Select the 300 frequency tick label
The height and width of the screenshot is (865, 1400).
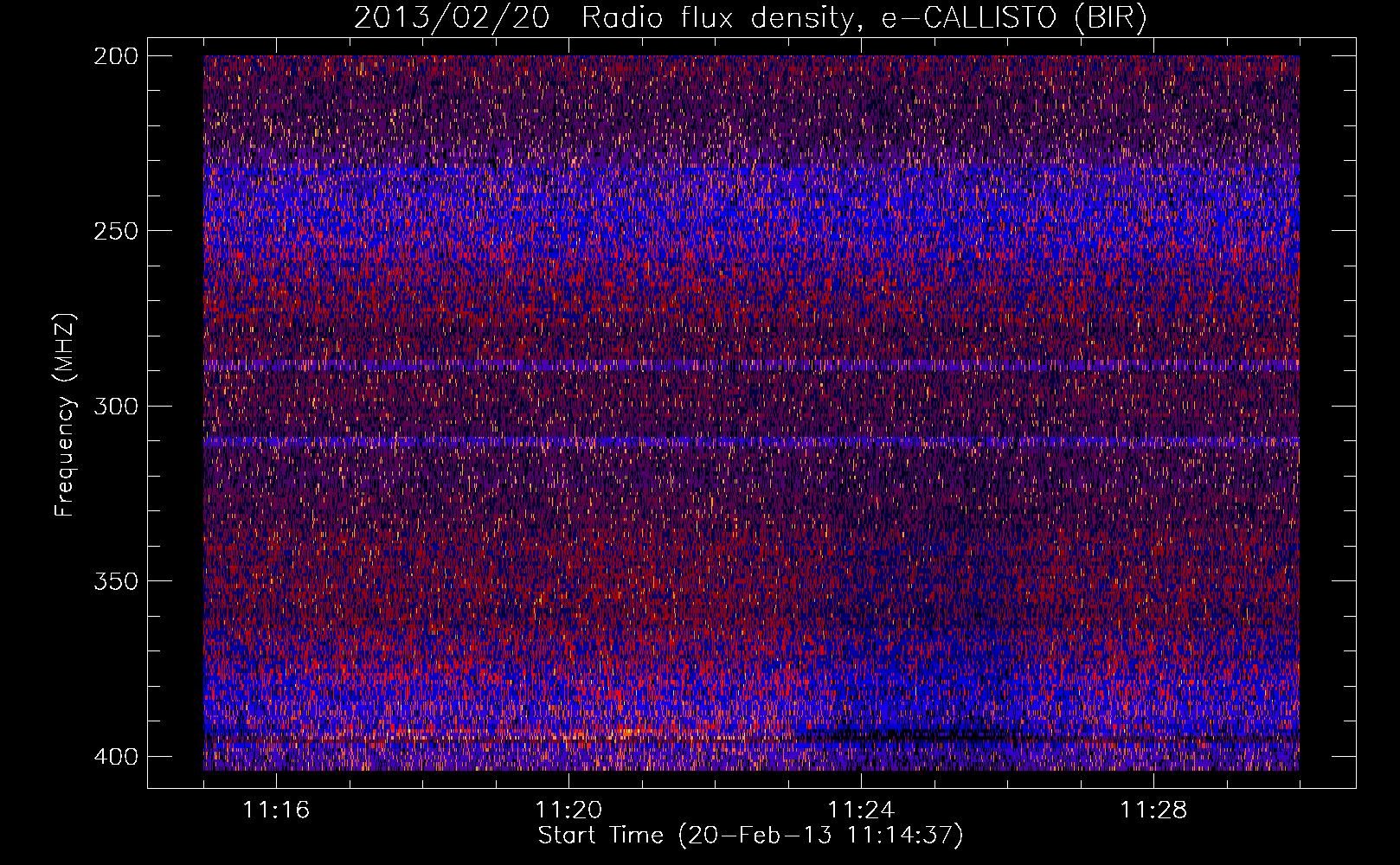[x=115, y=406]
